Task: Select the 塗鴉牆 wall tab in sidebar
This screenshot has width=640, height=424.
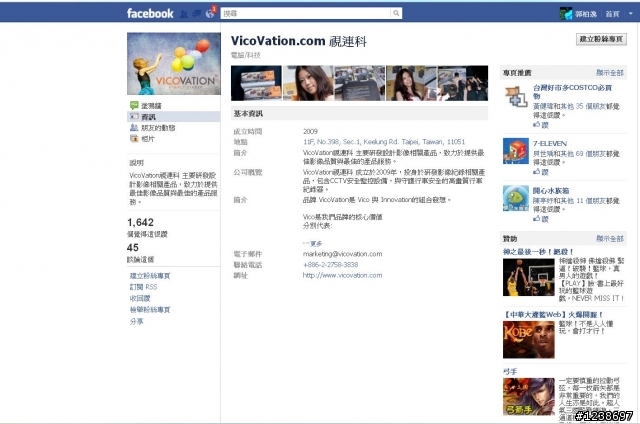Action: (151, 106)
